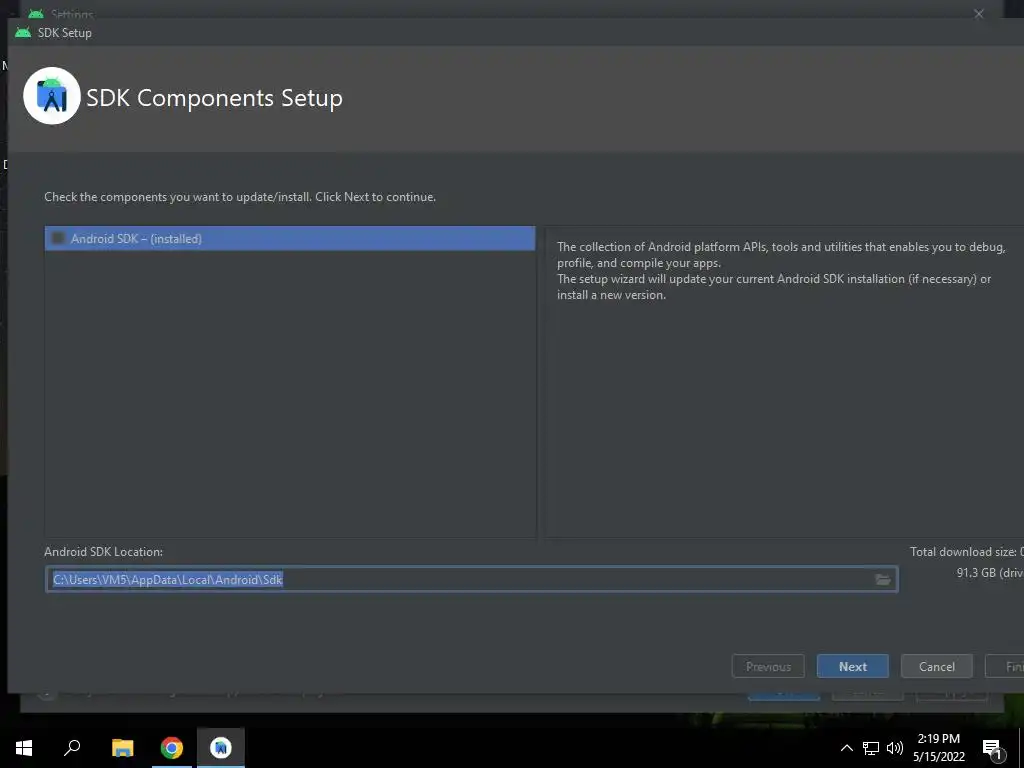This screenshot has height=768, width=1024.
Task: Open File Explorer from the taskbar
Action: point(122,747)
